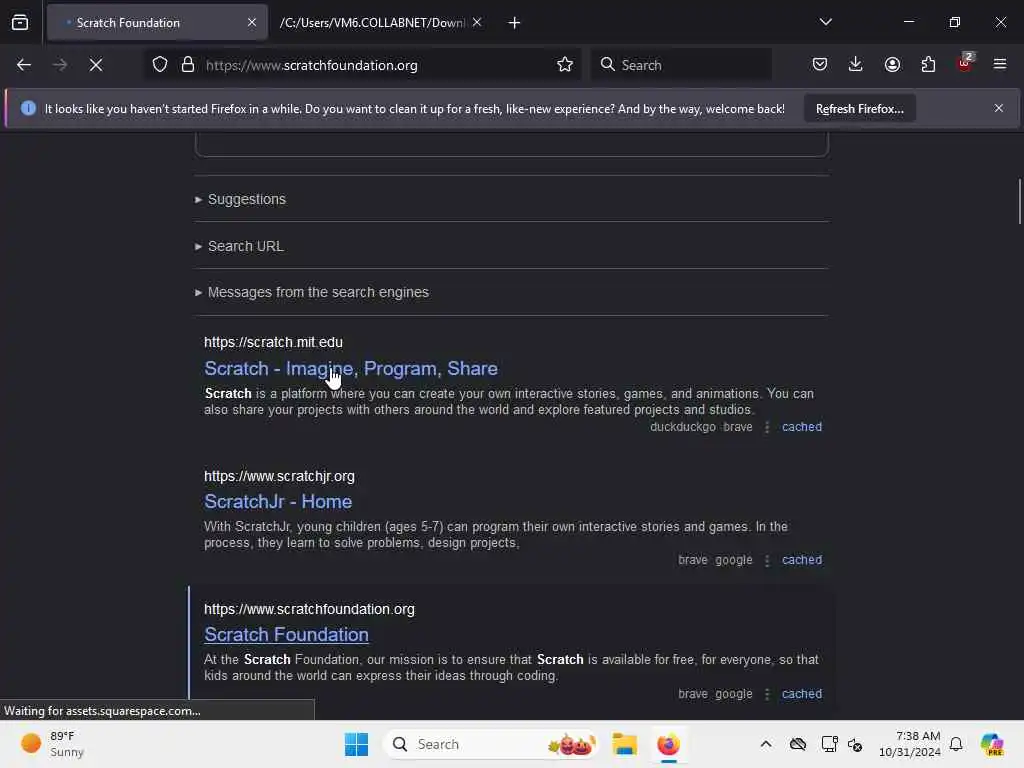Save page to Pocket

(820, 64)
